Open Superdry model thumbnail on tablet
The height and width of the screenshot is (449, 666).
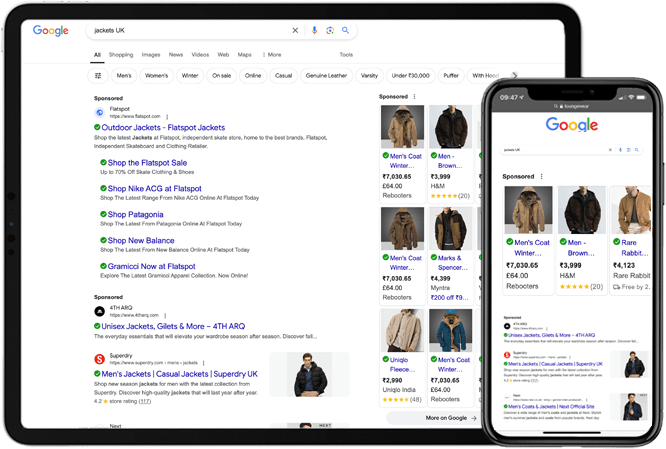(x=310, y=374)
